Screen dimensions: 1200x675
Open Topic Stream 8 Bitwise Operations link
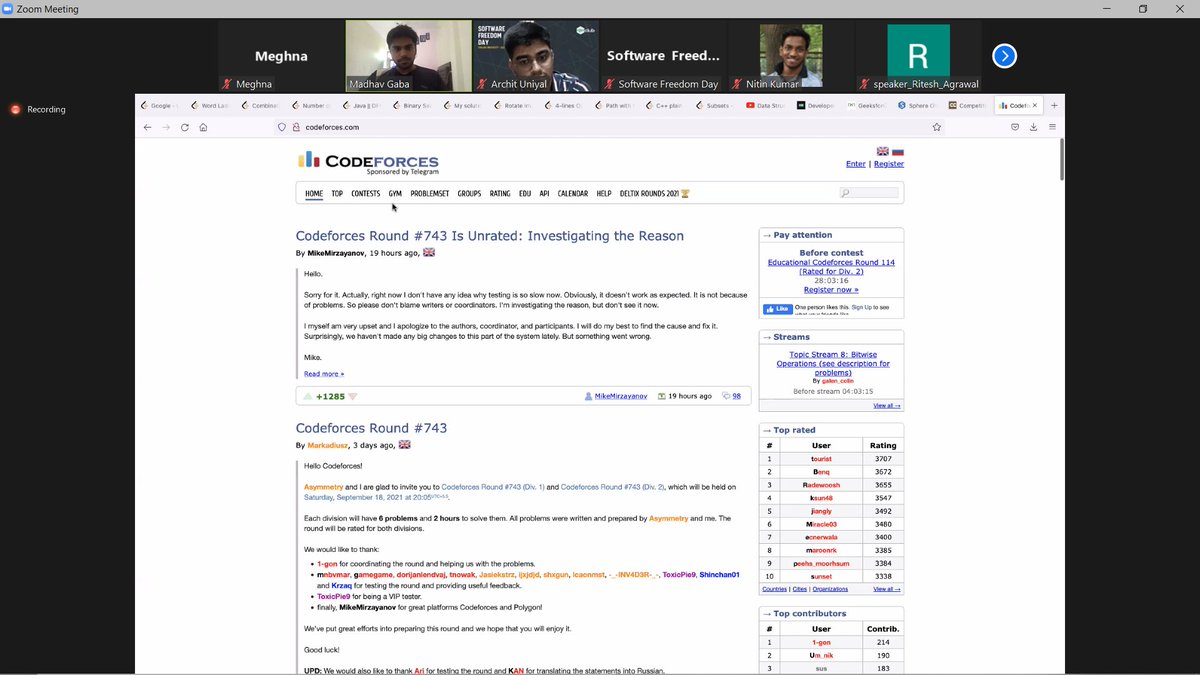click(832, 364)
